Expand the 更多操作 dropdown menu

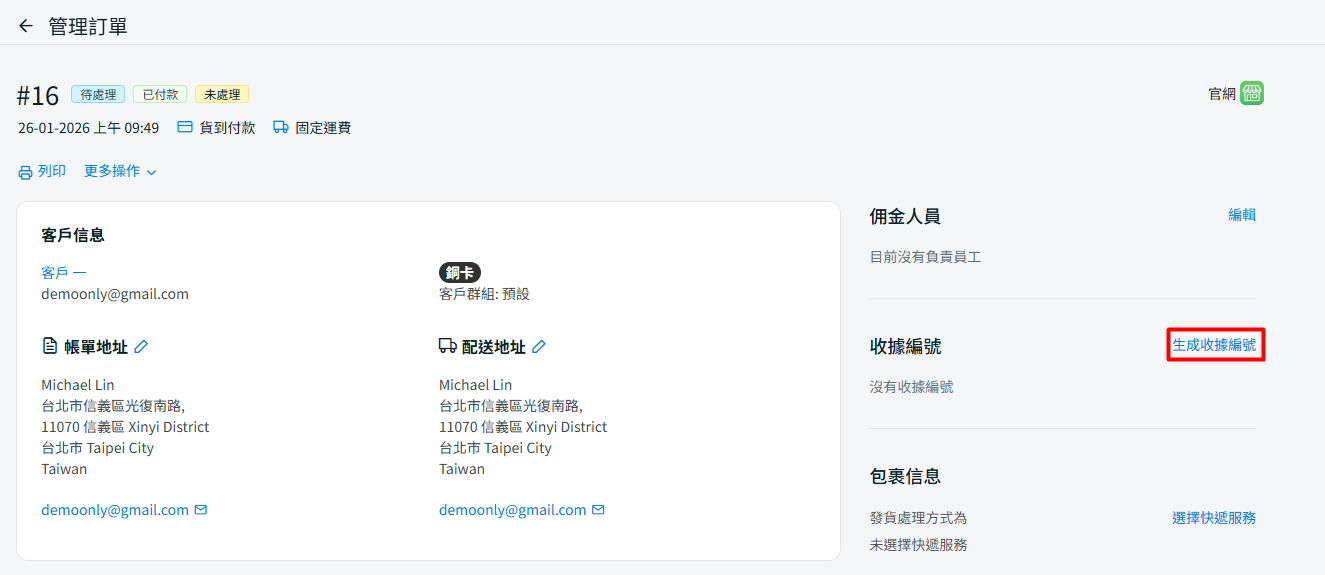coord(120,172)
